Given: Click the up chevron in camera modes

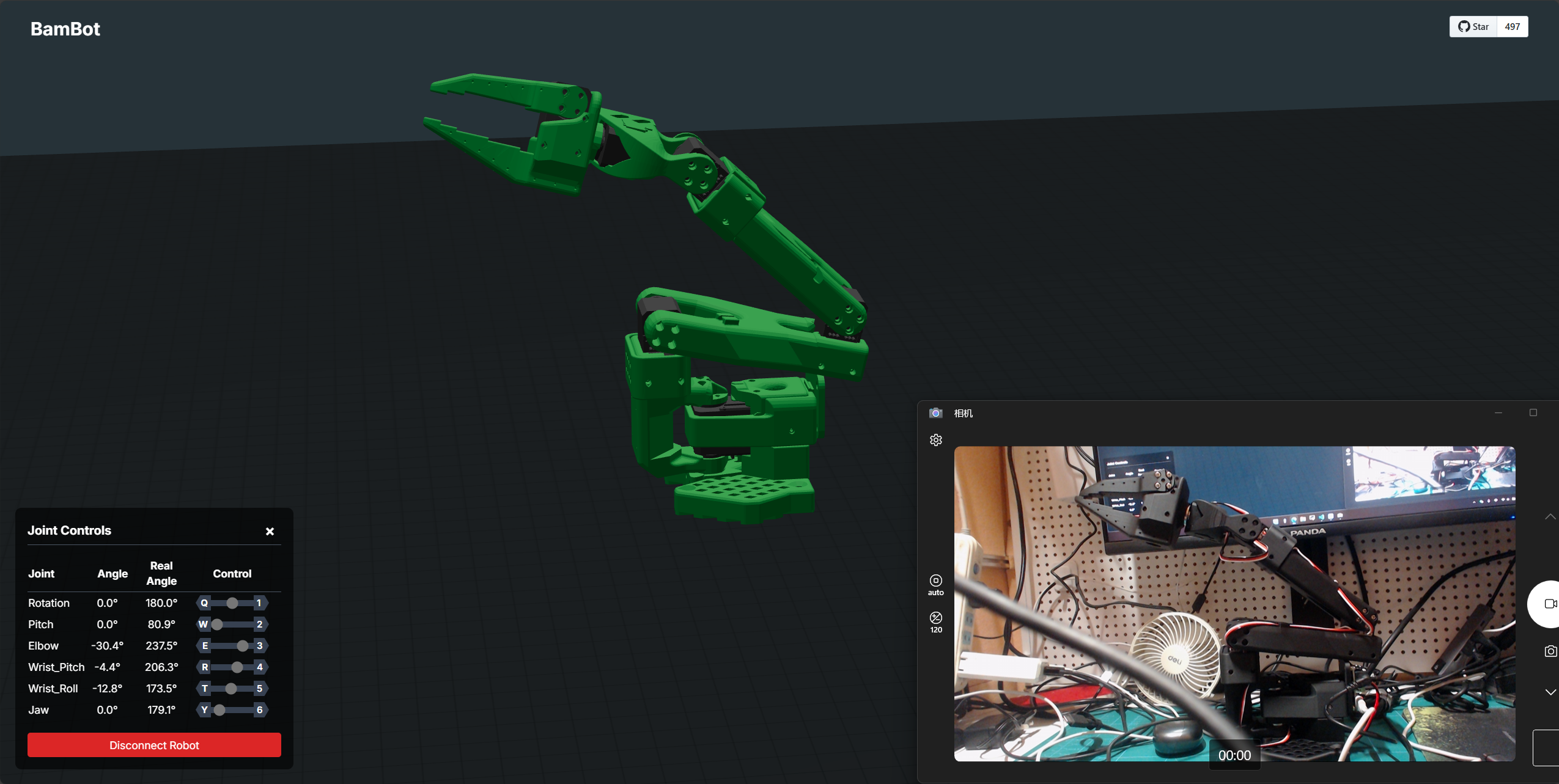Looking at the screenshot, I should coord(1550,517).
